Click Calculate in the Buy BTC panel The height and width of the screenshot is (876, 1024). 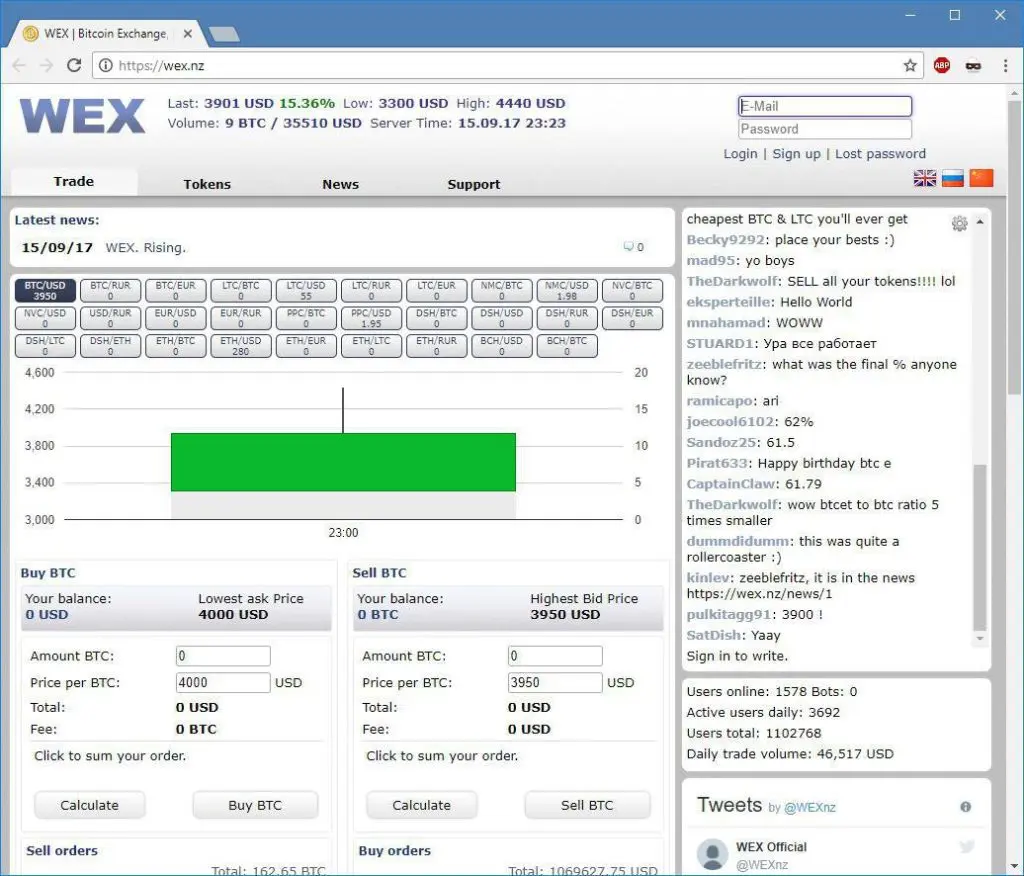pos(89,805)
